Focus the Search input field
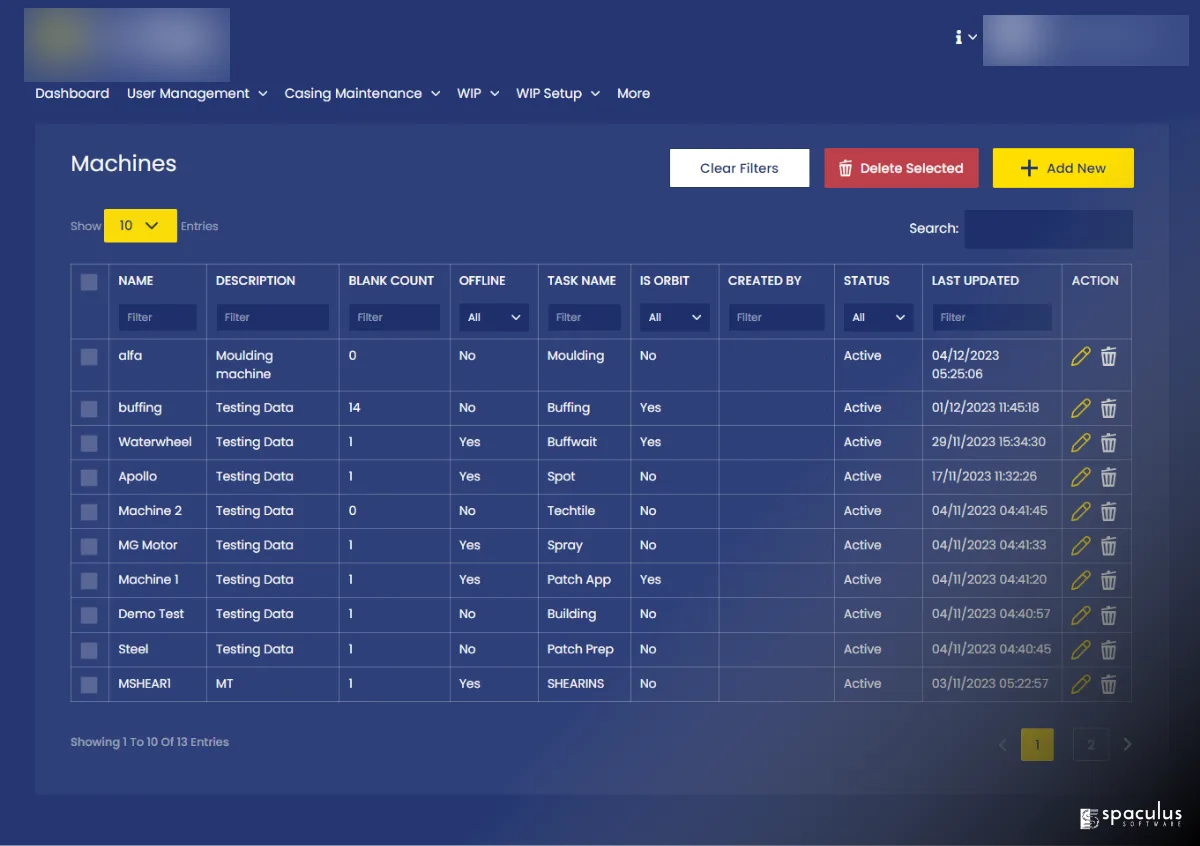Image resolution: width=1200 pixels, height=846 pixels. 1048,229
